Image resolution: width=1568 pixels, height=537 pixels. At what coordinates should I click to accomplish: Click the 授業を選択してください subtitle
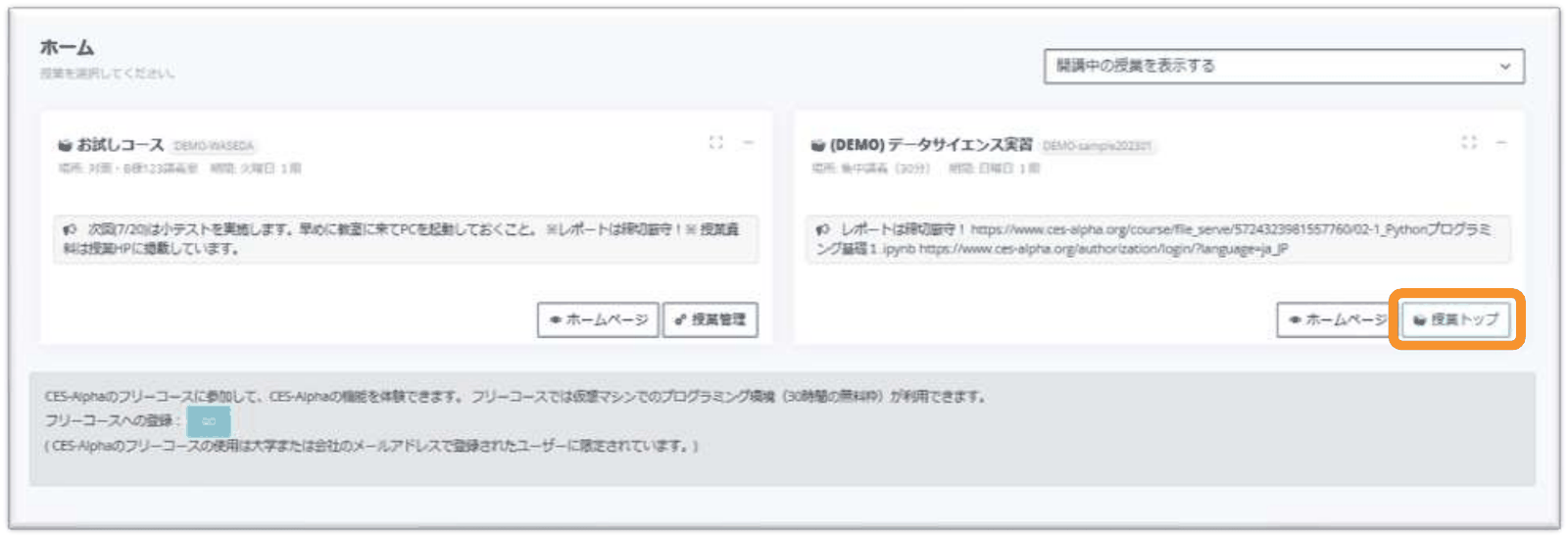[x=107, y=73]
